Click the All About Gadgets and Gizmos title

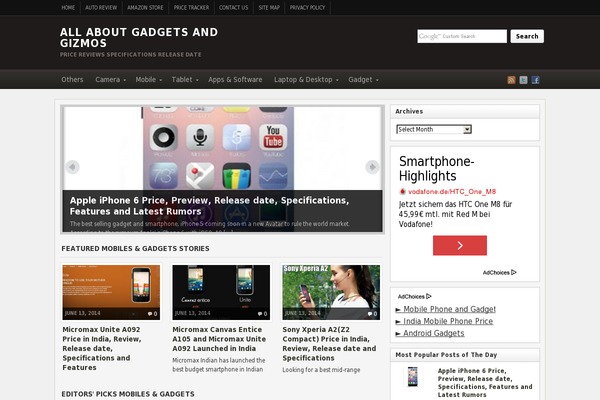coord(139,38)
